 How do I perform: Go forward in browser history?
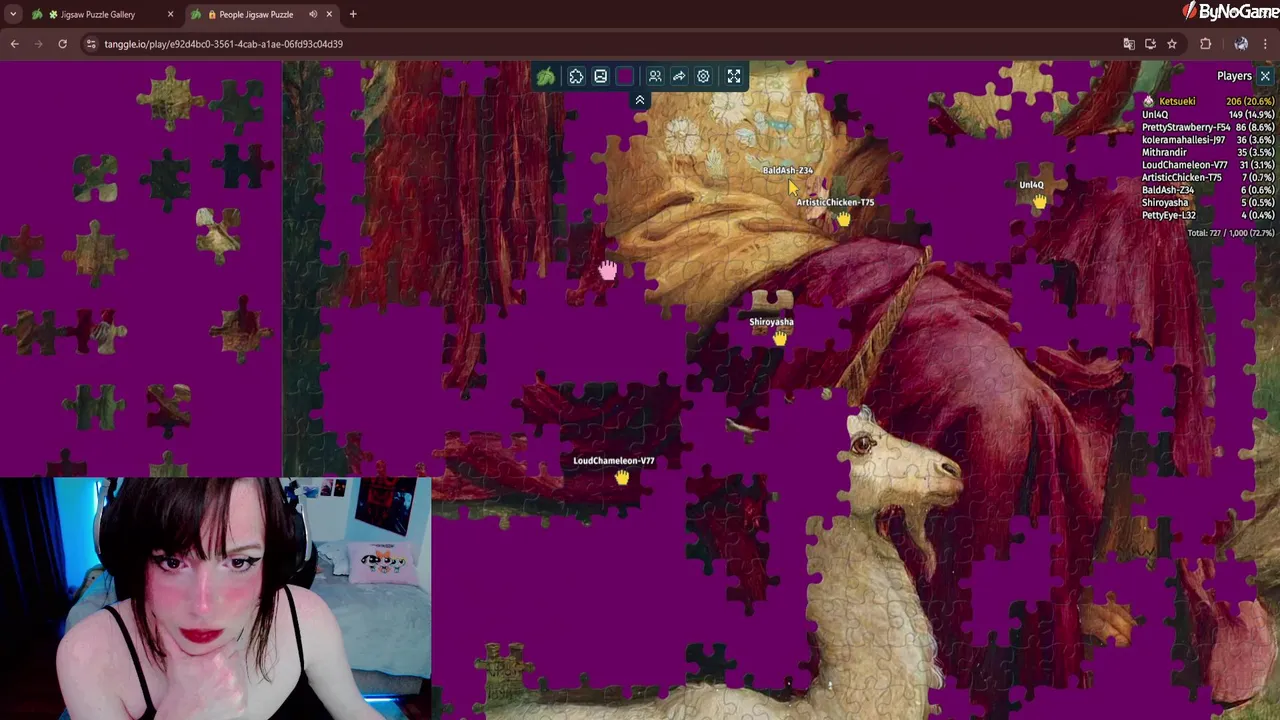(x=38, y=44)
